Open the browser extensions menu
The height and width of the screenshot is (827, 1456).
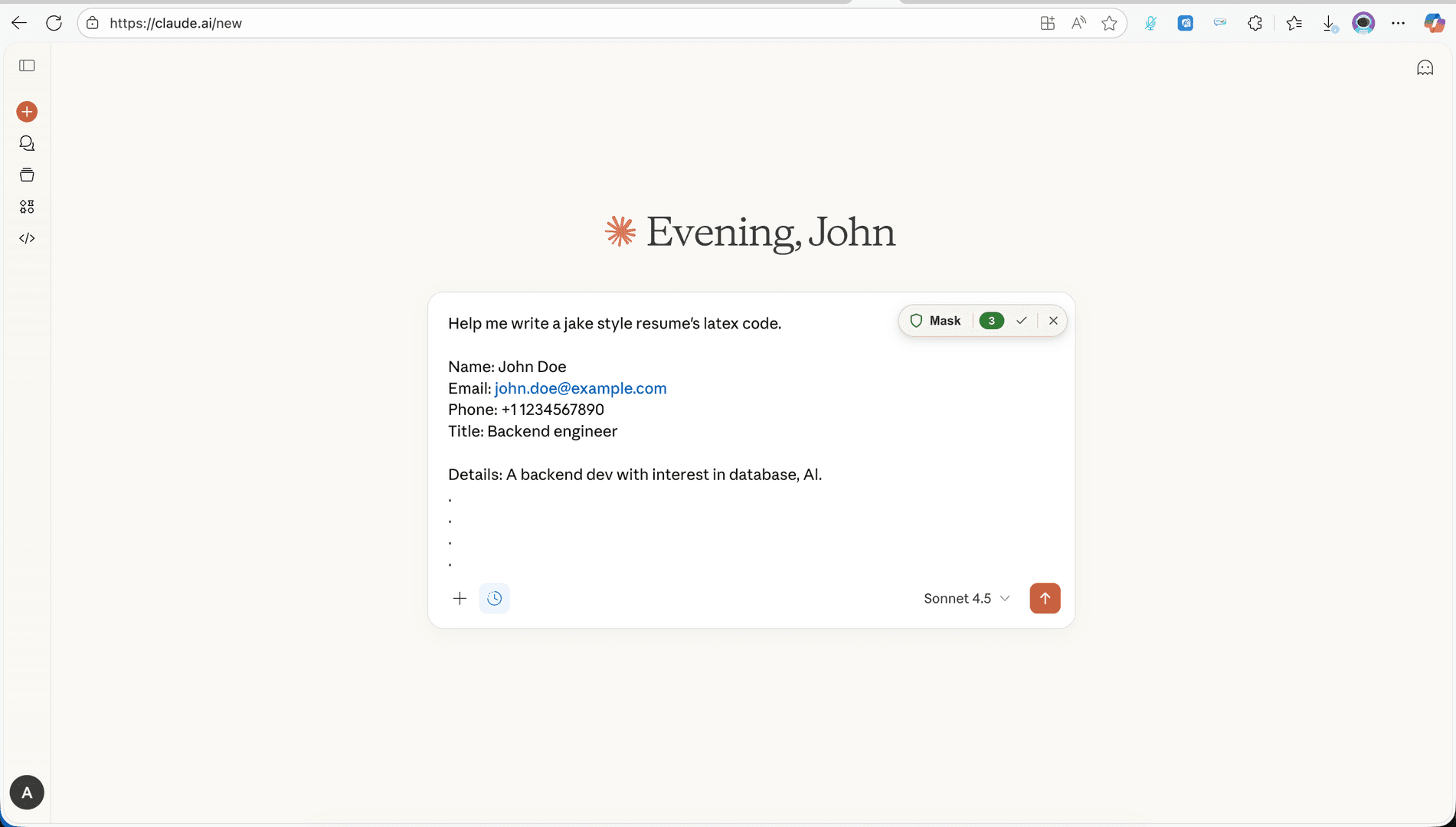[1255, 23]
